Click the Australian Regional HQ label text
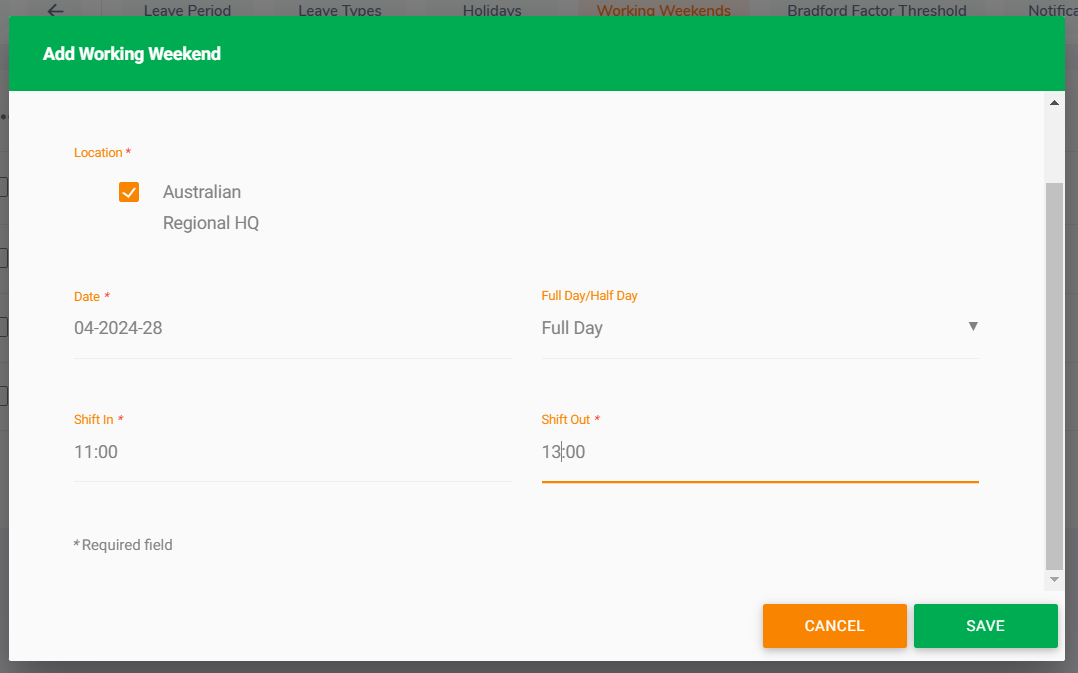 click(x=210, y=207)
